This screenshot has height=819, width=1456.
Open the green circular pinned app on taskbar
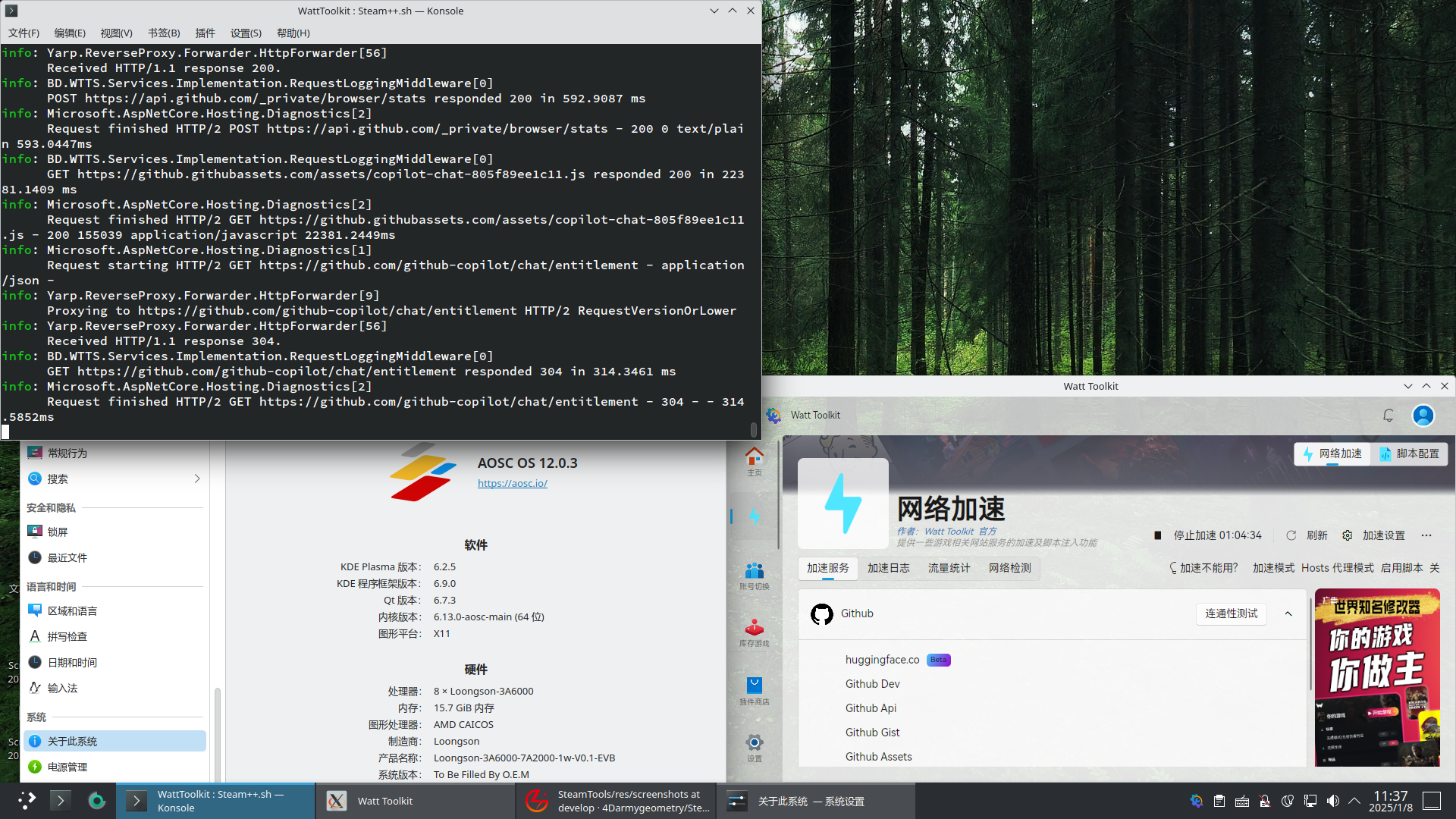click(96, 801)
